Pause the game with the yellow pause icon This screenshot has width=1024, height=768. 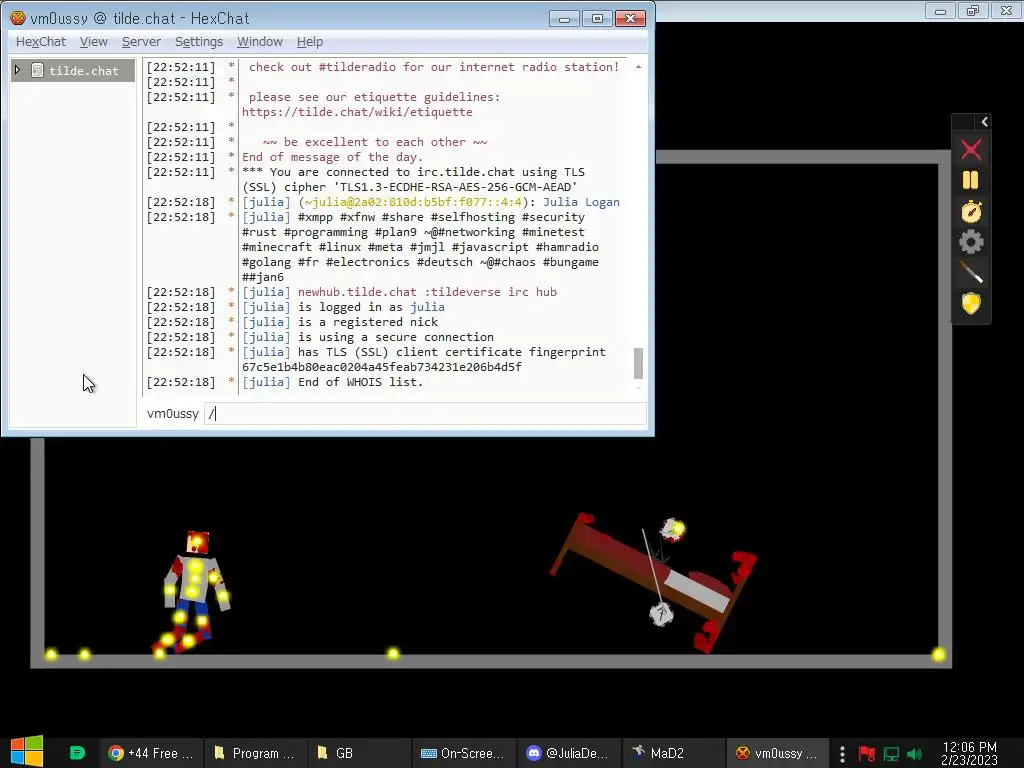(971, 180)
